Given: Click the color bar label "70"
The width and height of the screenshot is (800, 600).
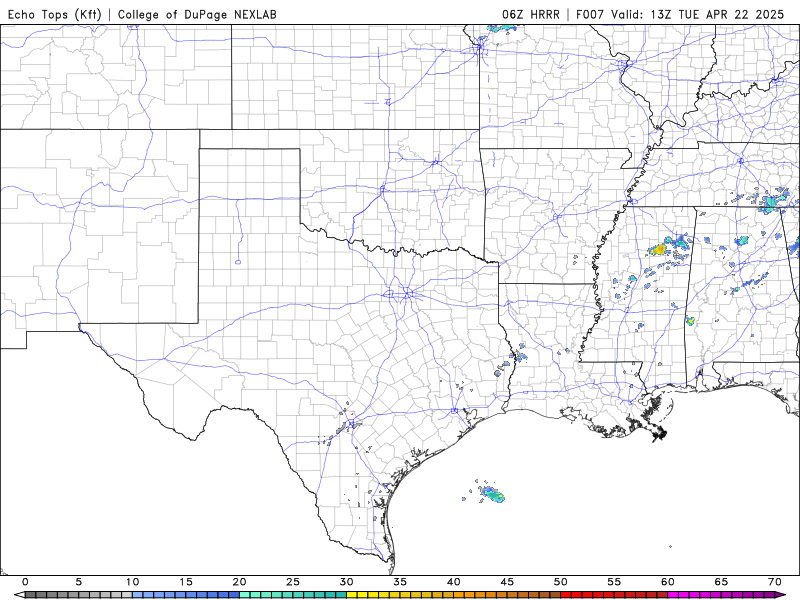Looking at the screenshot, I should pos(775,582).
